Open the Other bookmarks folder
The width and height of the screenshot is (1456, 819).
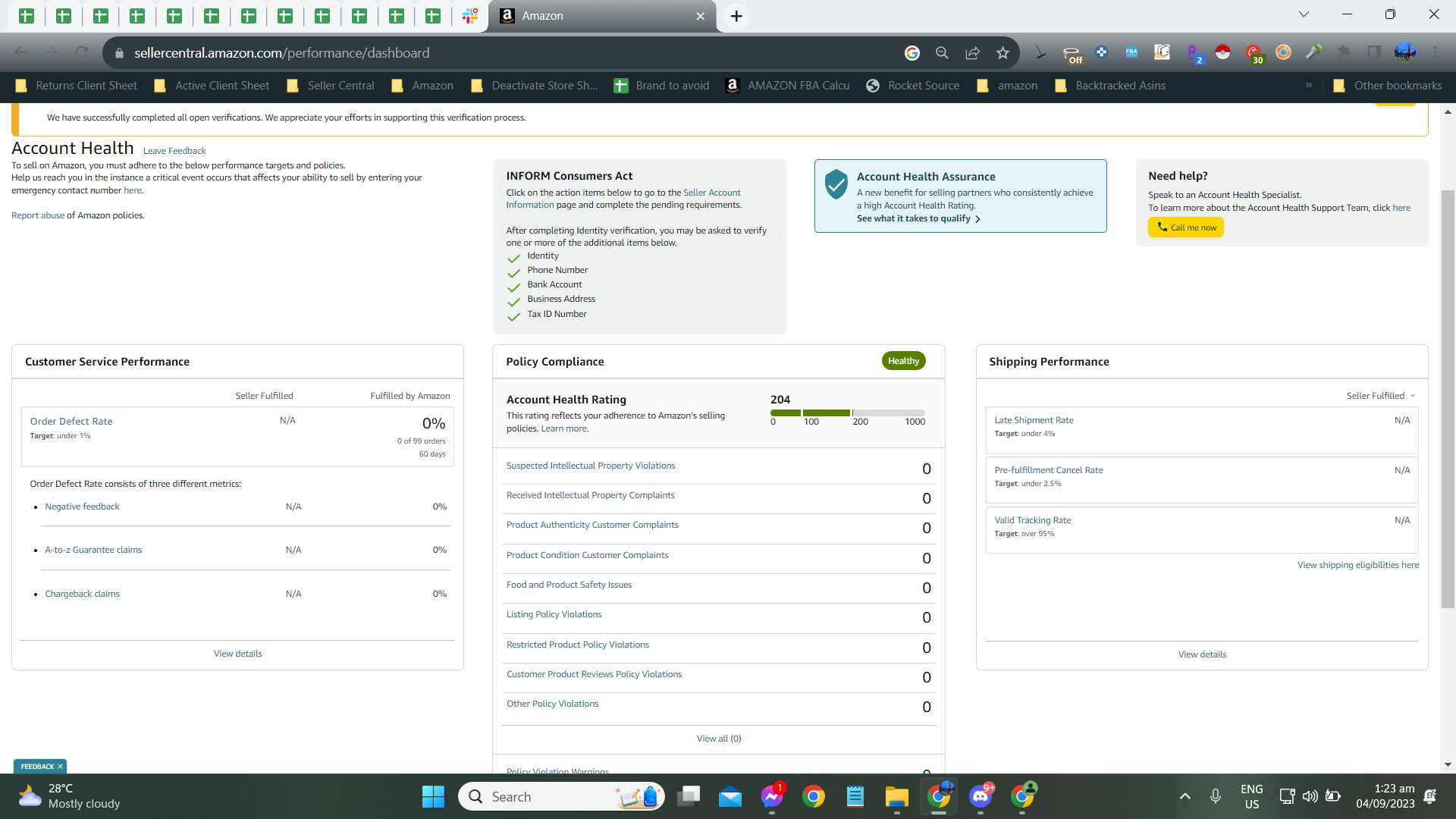pyautogui.click(x=1387, y=86)
